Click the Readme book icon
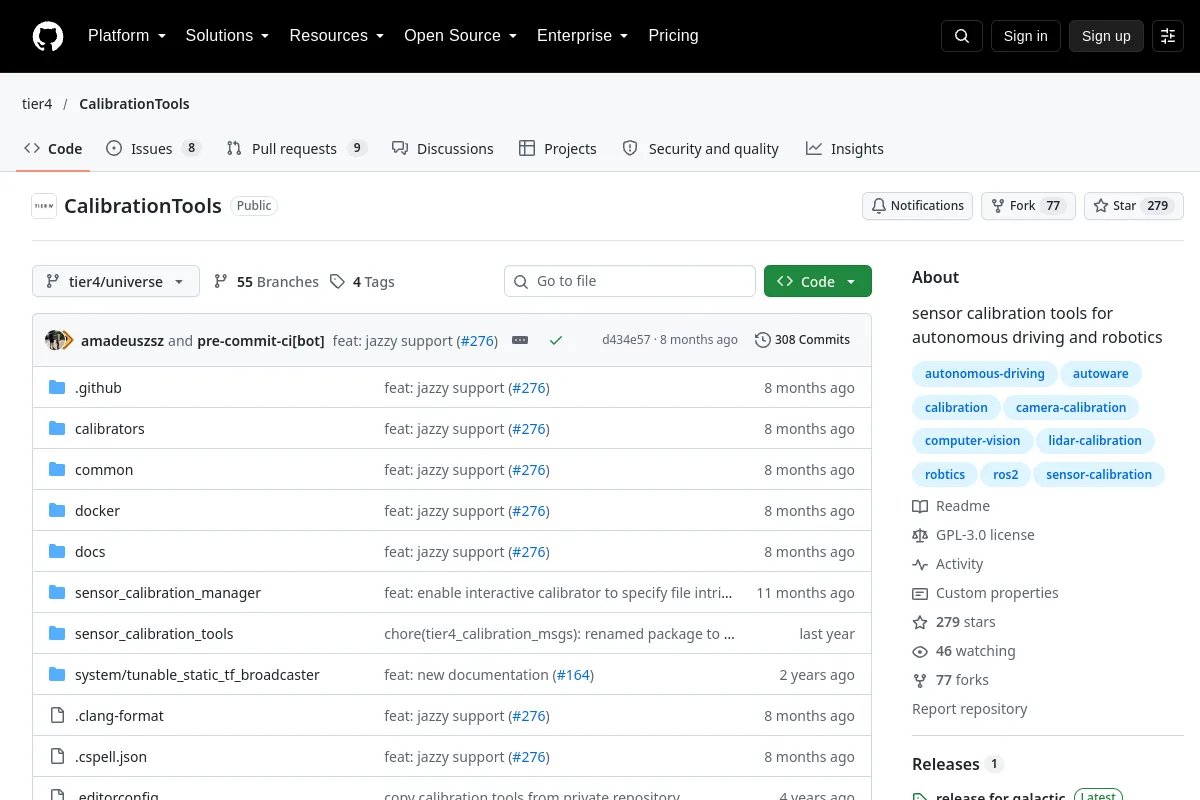This screenshot has height=800, width=1200. coord(920,506)
